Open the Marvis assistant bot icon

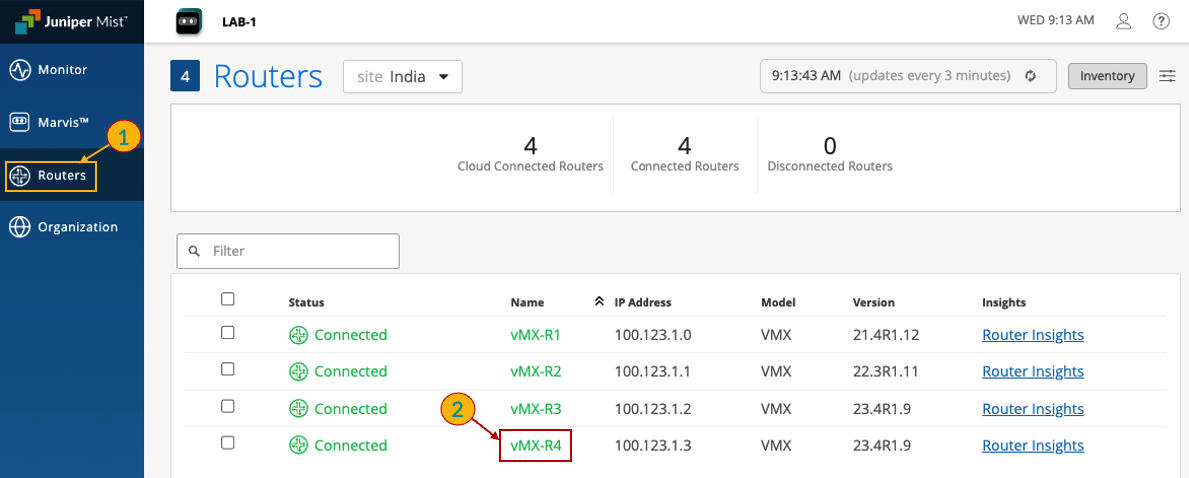188,21
